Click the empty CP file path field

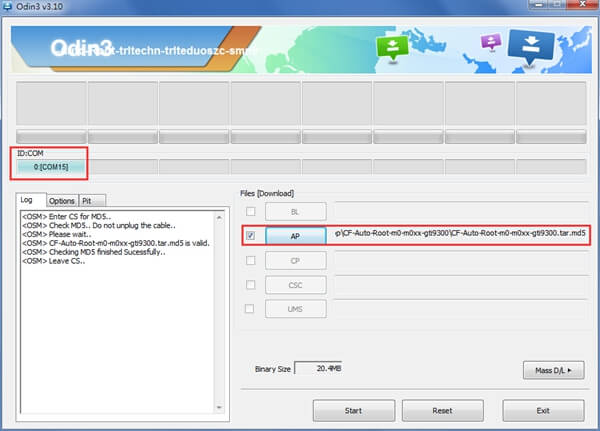(460, 260)
